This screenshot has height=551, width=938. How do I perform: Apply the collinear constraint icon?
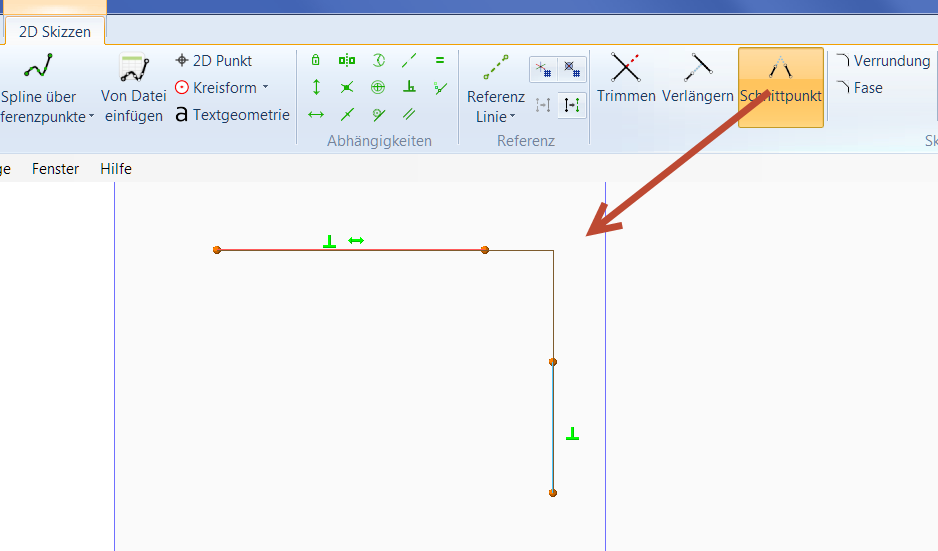[409, 60]
